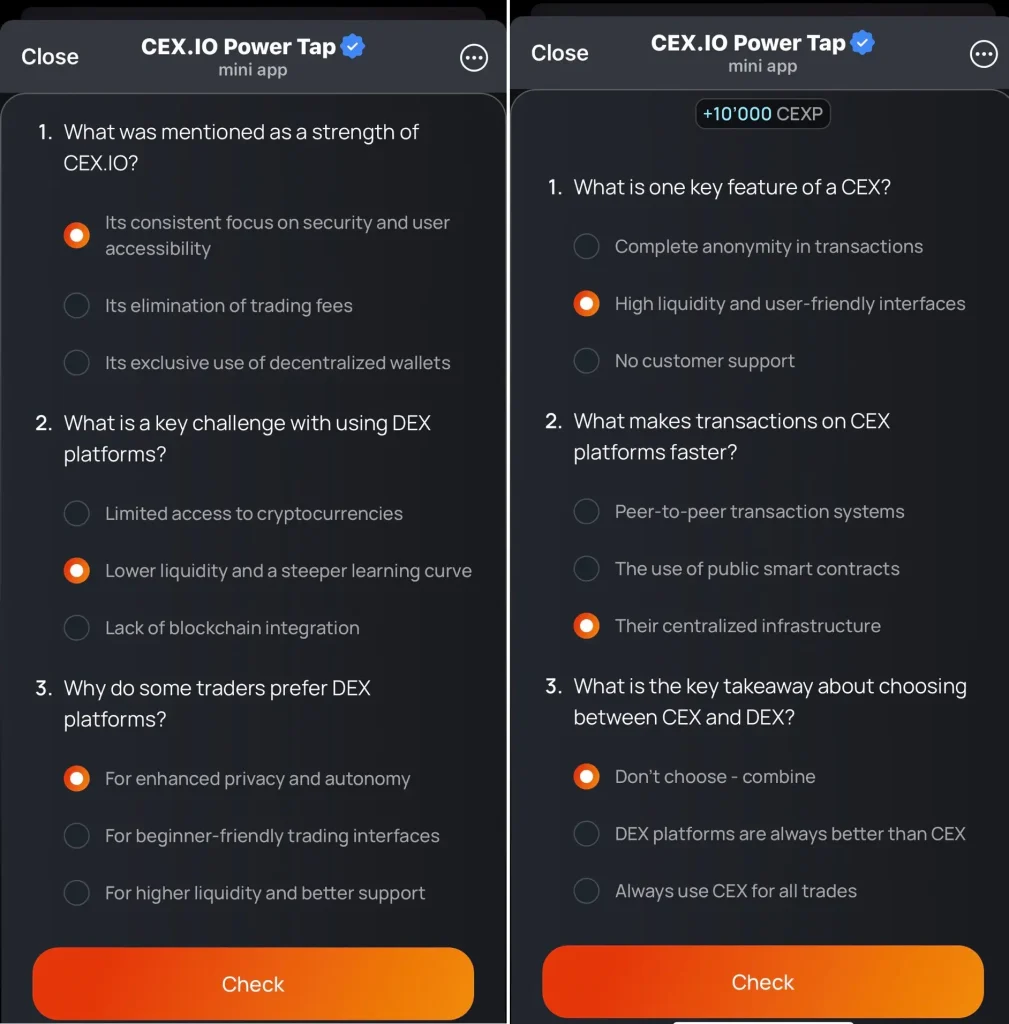Click the +10'000 CEXP reward badge

(762, 114)
